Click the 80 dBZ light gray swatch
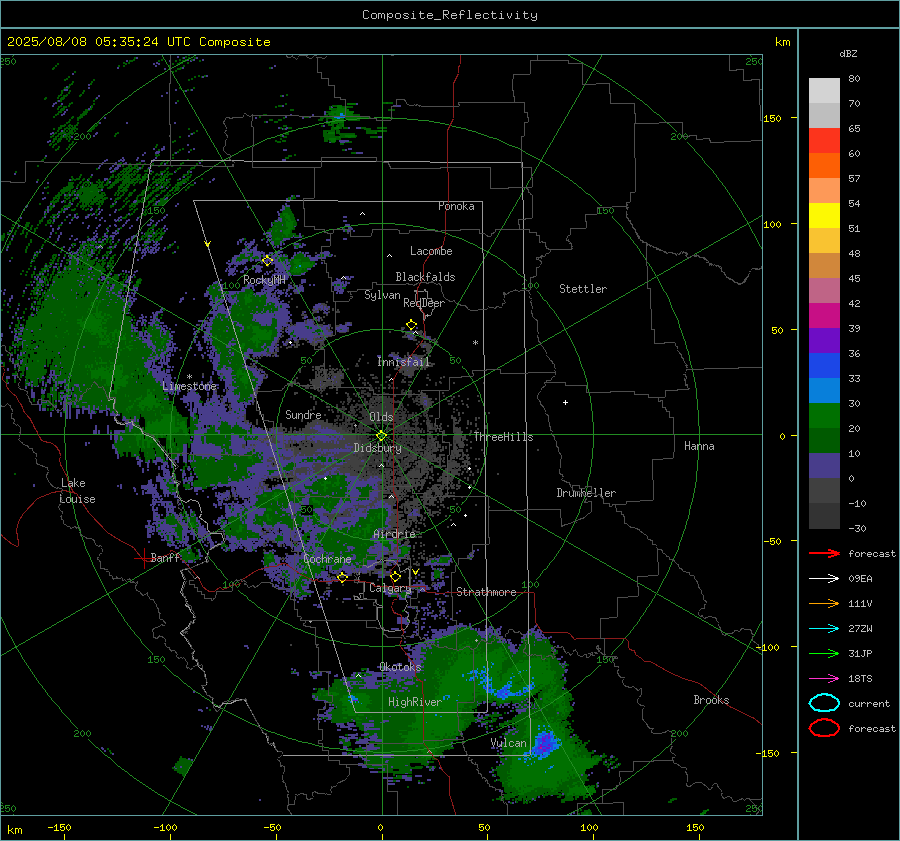This screenshot has height=841, width=900. point(824,90)
